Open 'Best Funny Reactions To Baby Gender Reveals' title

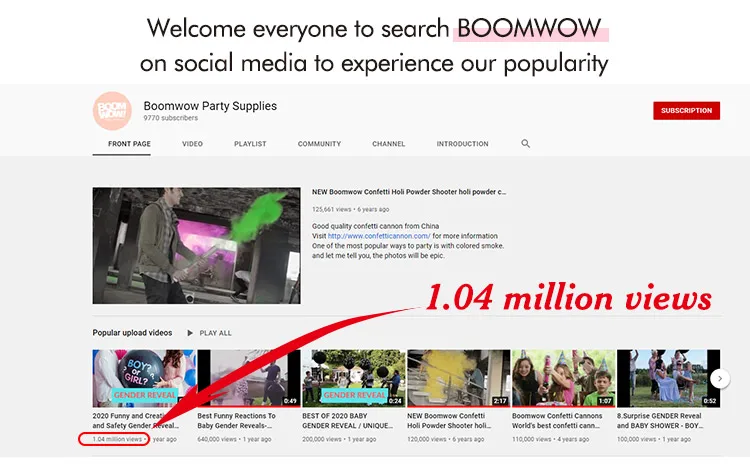coord(236,421)
